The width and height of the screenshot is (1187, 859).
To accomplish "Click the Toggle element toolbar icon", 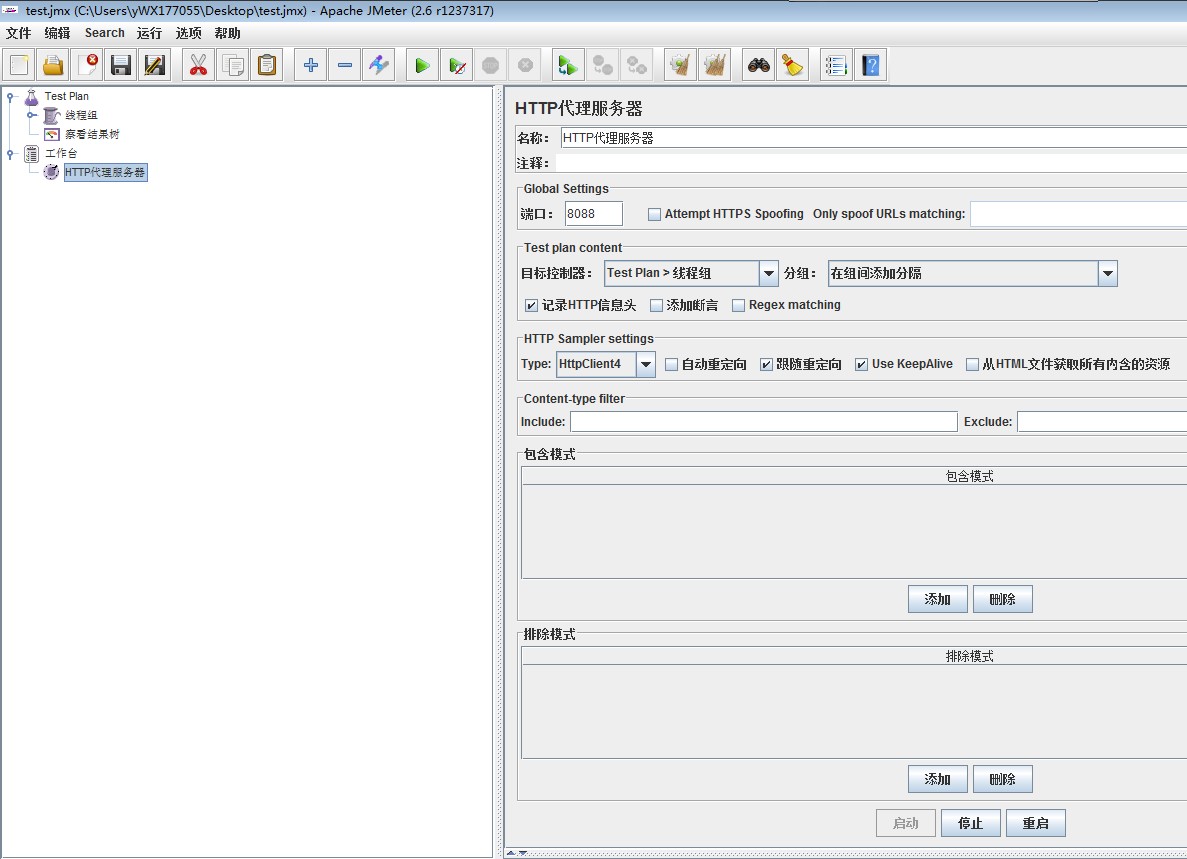I will (x=379, y=65).
